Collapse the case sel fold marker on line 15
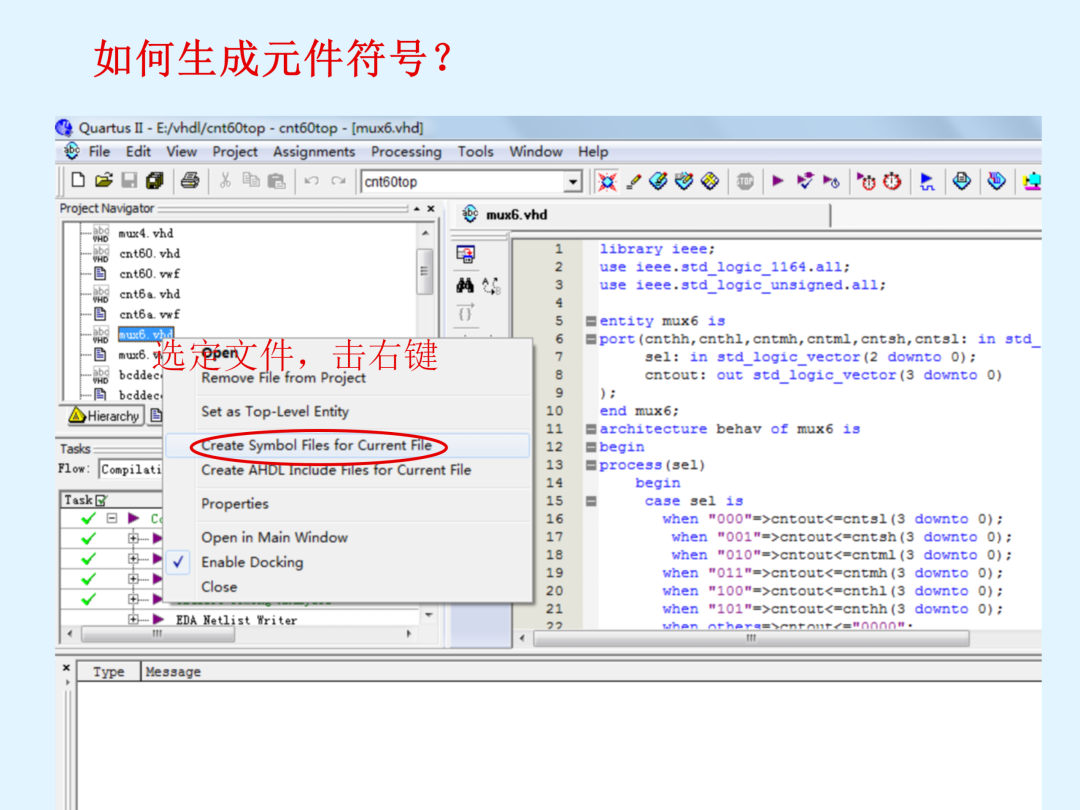Viewport: 1080px width, 810px height. 591,501
